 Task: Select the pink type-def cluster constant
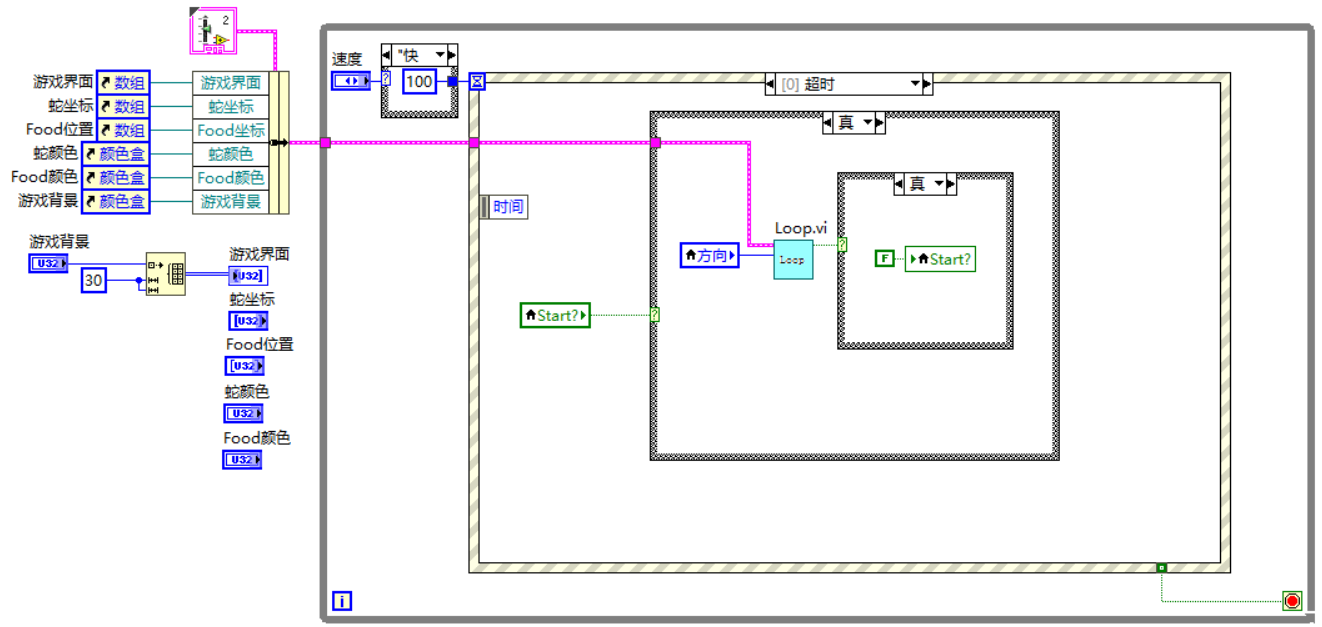(x=212, y=31)
